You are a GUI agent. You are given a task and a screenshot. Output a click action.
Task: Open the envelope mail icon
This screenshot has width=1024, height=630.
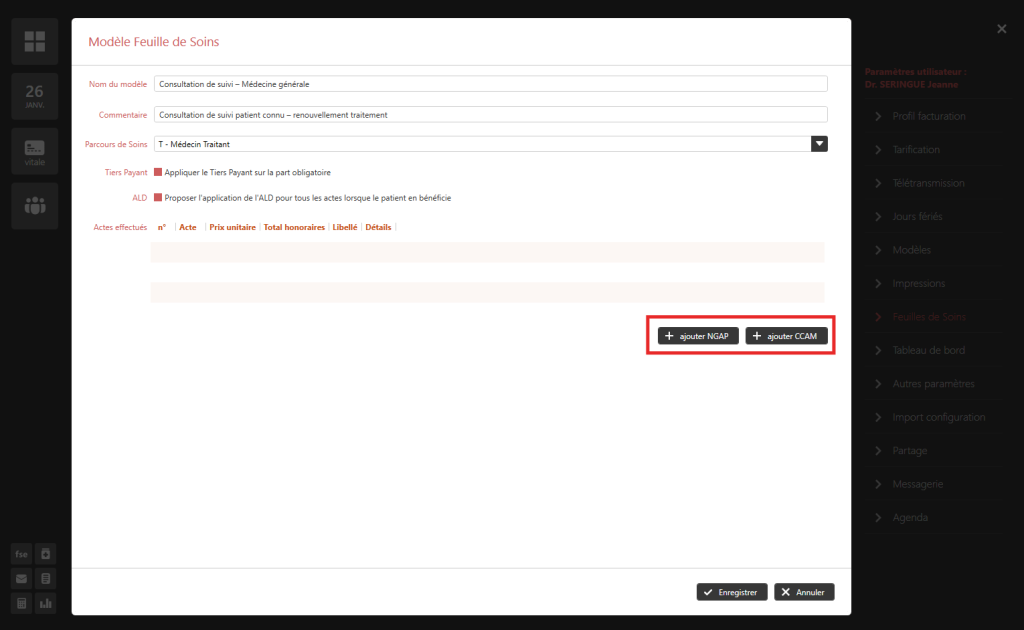(22, 579)
